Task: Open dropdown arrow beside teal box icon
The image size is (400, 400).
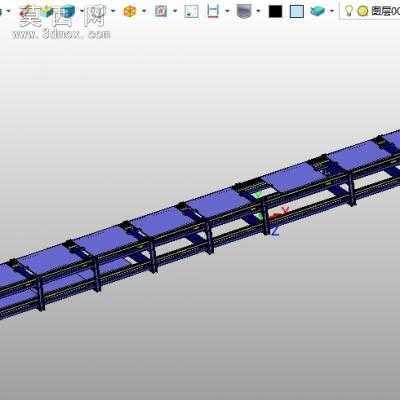Action: coord(332,11)
